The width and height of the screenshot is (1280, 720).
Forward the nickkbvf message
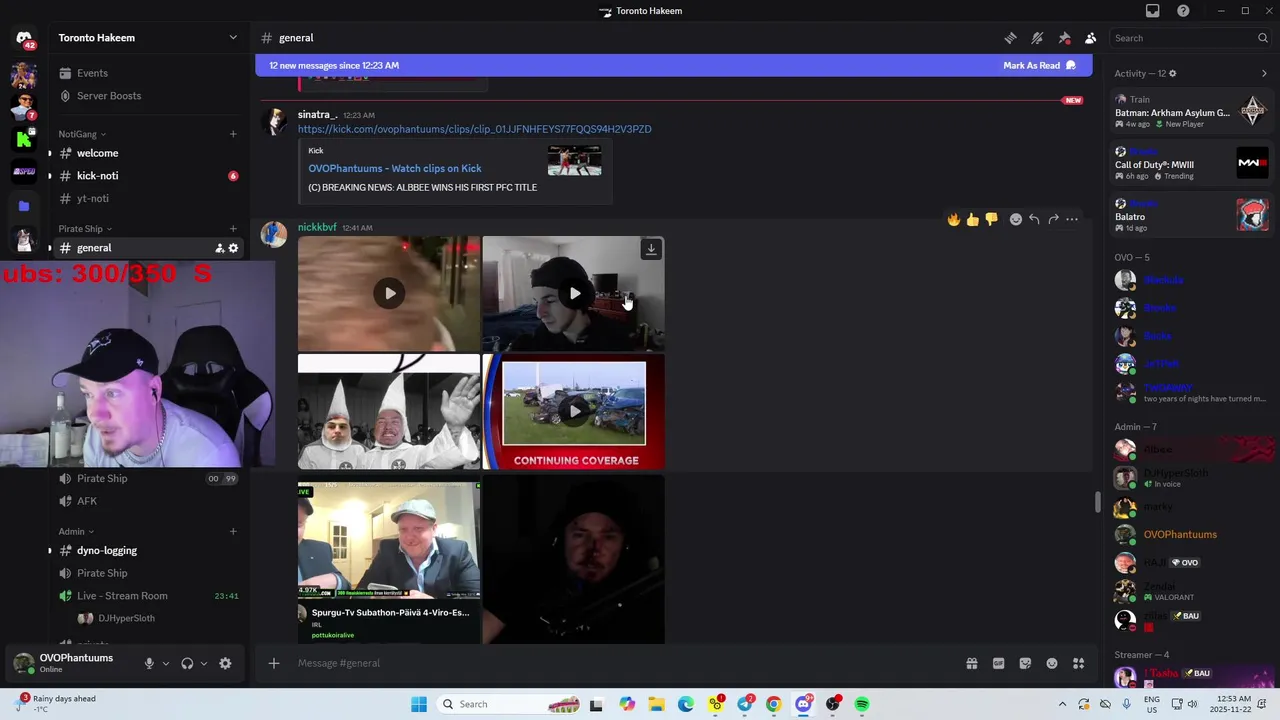(x=1053, y=219)
